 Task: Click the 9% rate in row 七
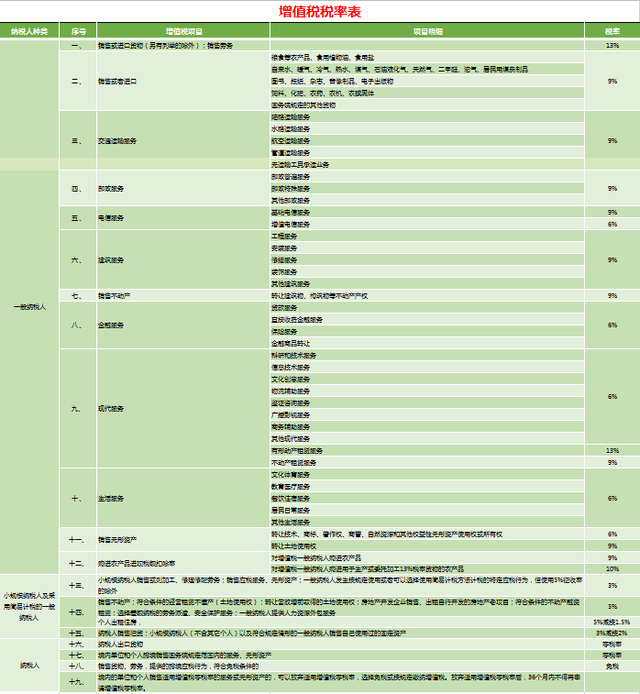613,296
